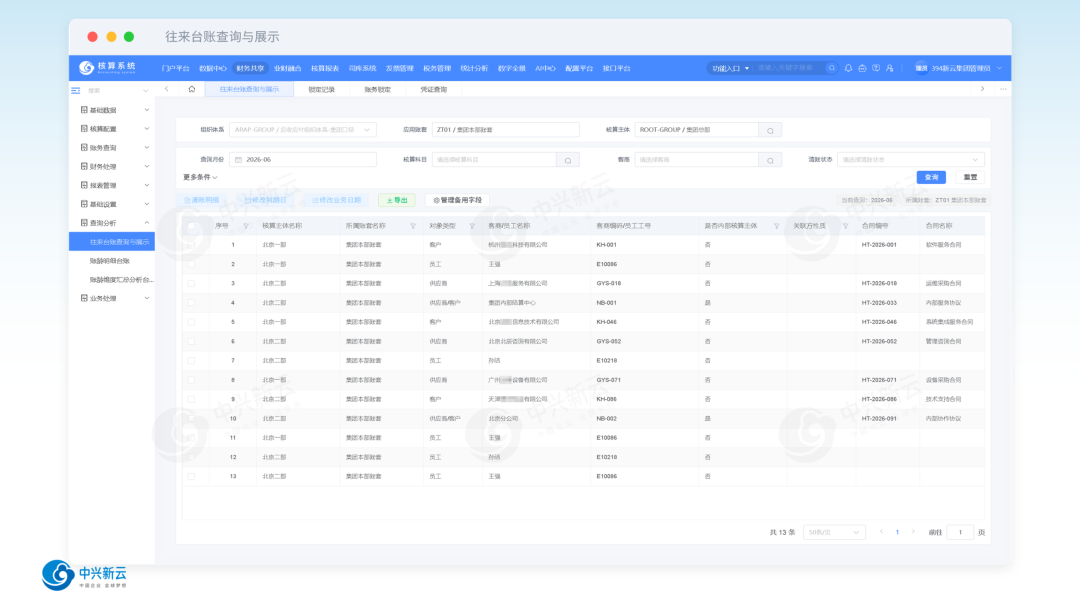Click the 管理备用字段 button
Screen dimensions: 1080x608
point(457,200)
